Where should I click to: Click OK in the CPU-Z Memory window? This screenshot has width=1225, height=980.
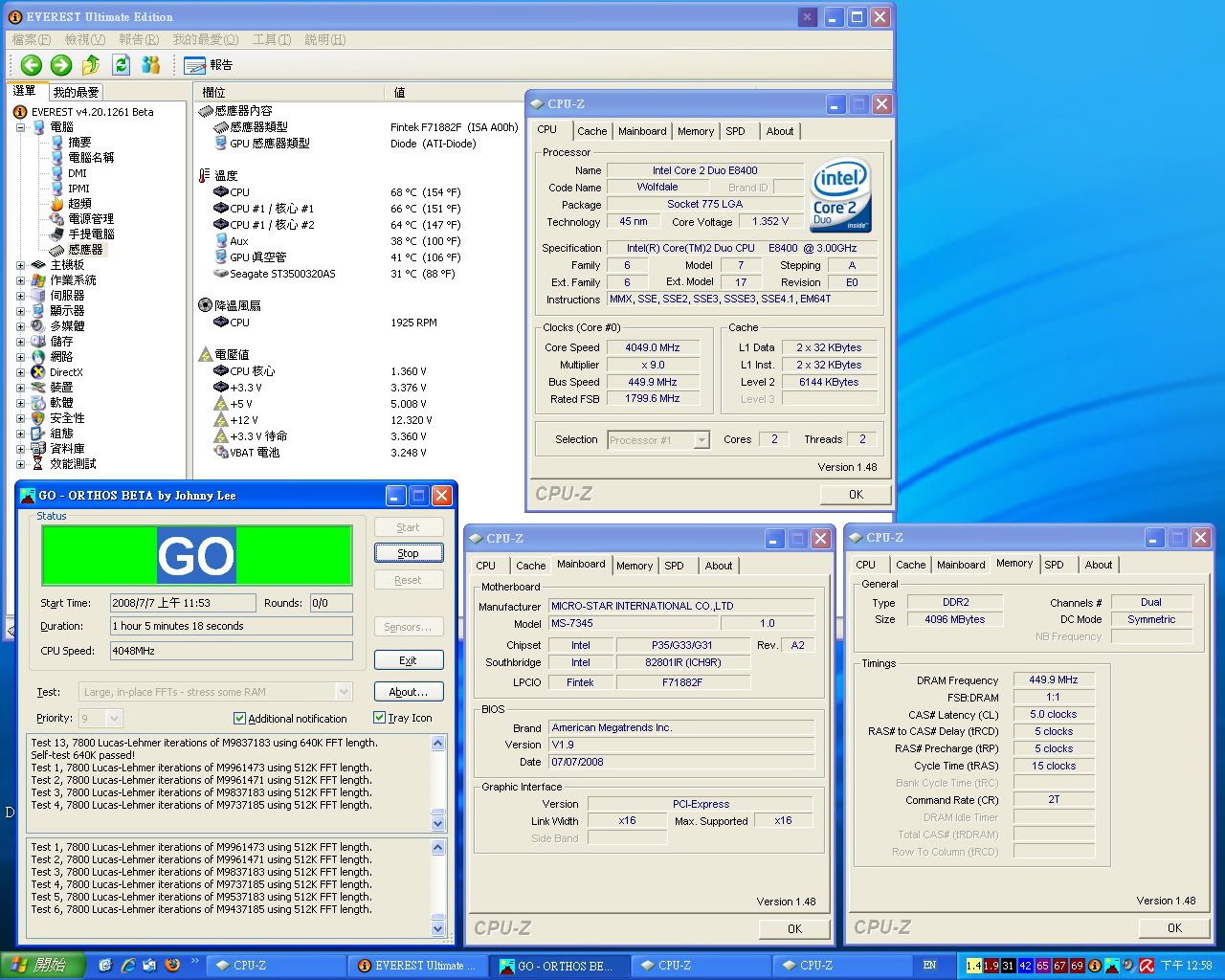1174,927
